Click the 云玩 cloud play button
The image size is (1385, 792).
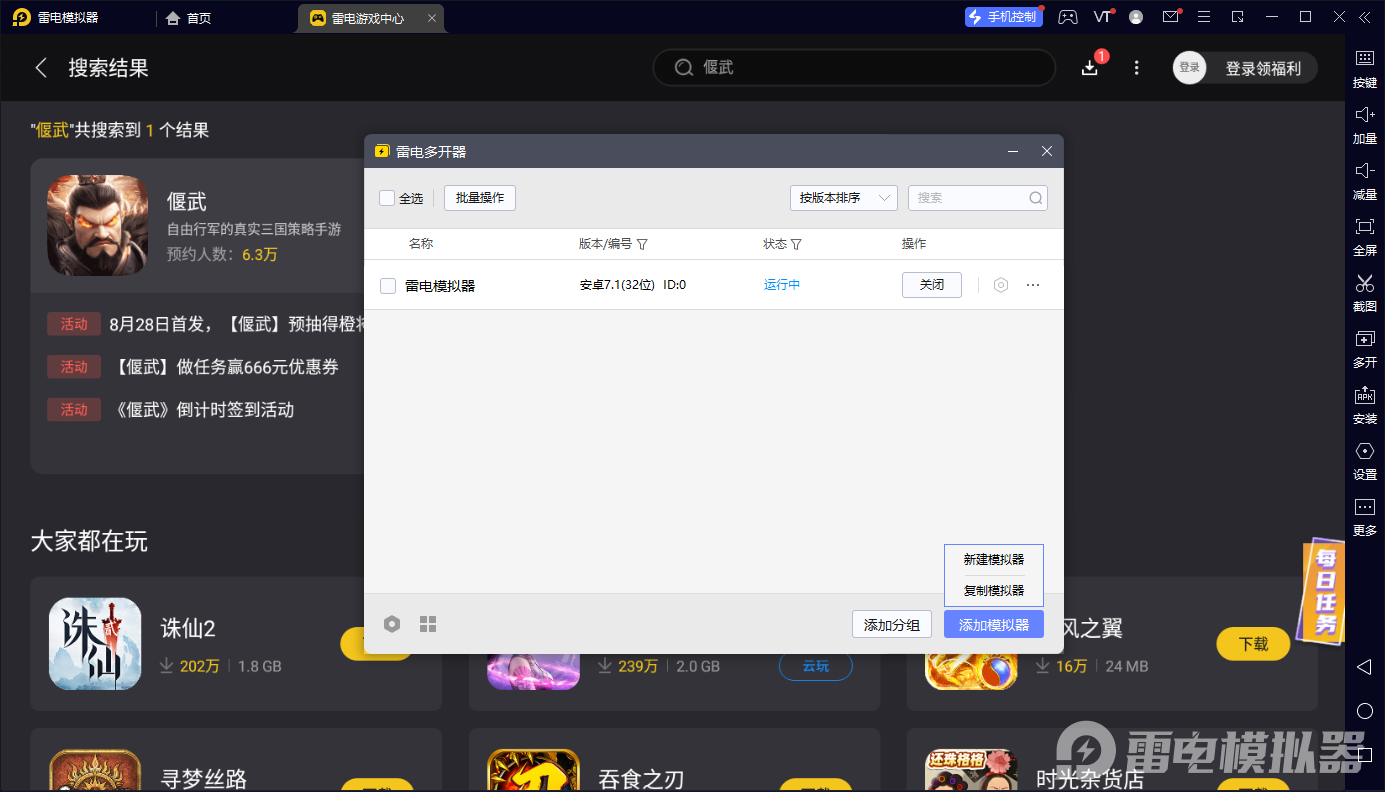(x=816, y=666)
